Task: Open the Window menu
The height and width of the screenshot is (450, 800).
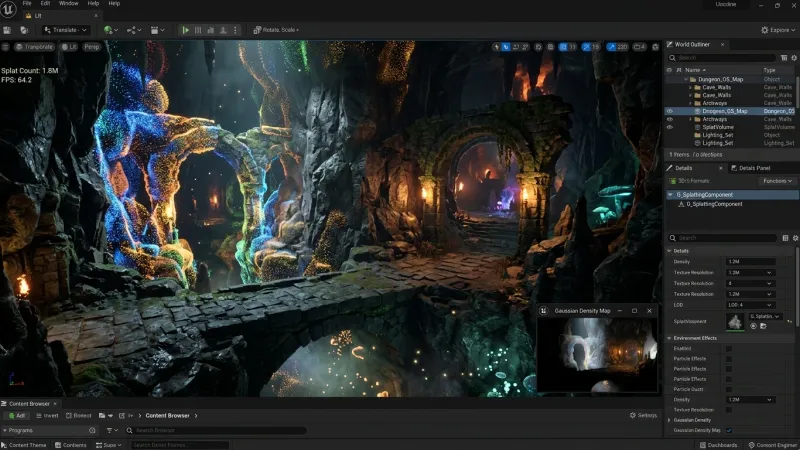Action: tap(68, 4)
